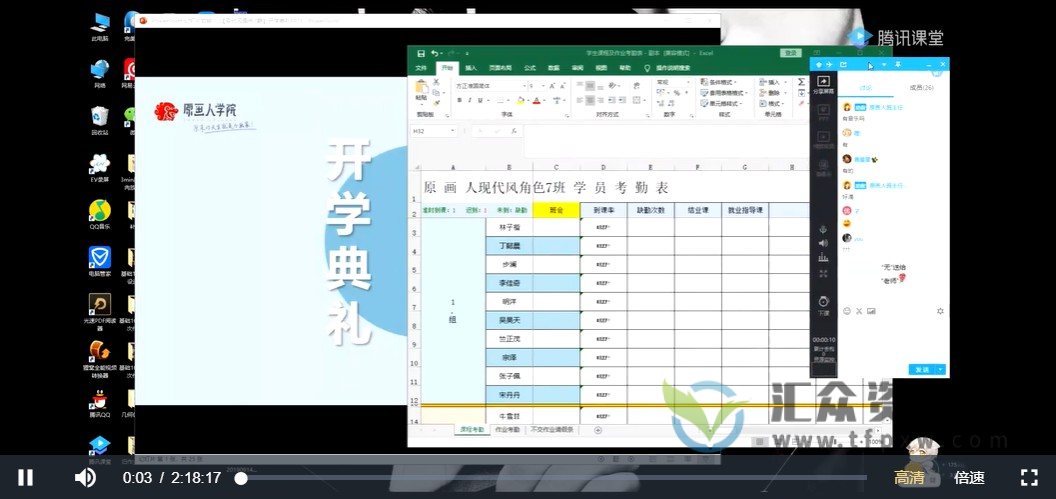Click the image insert icon in chat

click(x=871, y=311)
